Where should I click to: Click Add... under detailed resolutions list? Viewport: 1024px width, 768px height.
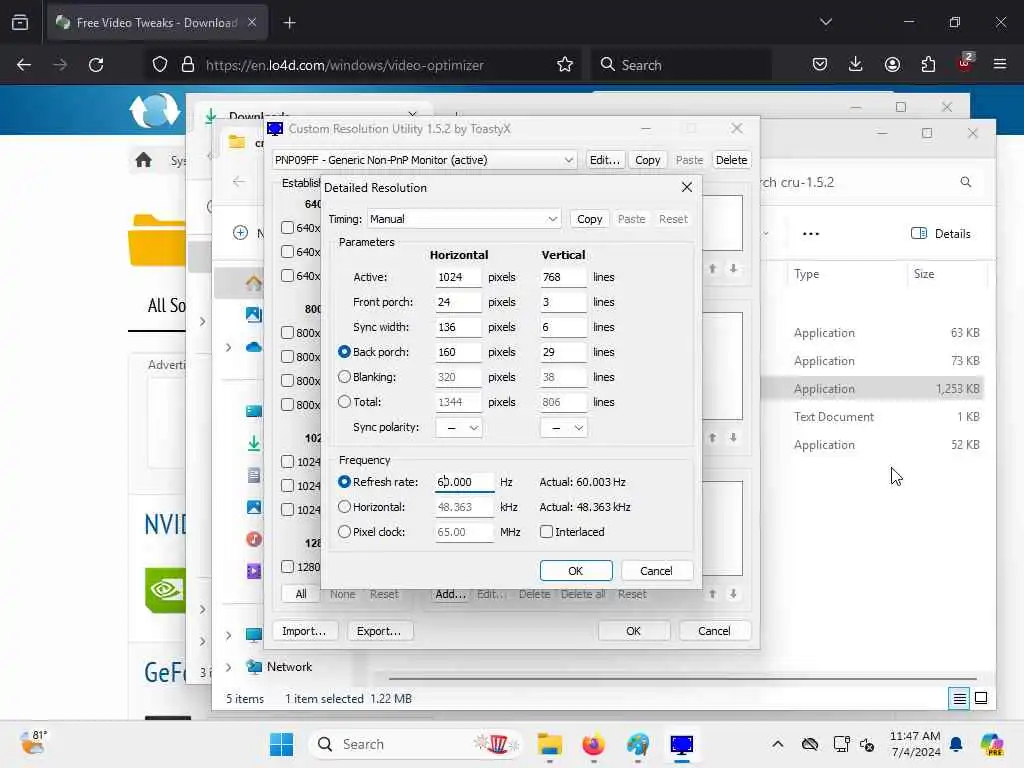tap(450, 594)
